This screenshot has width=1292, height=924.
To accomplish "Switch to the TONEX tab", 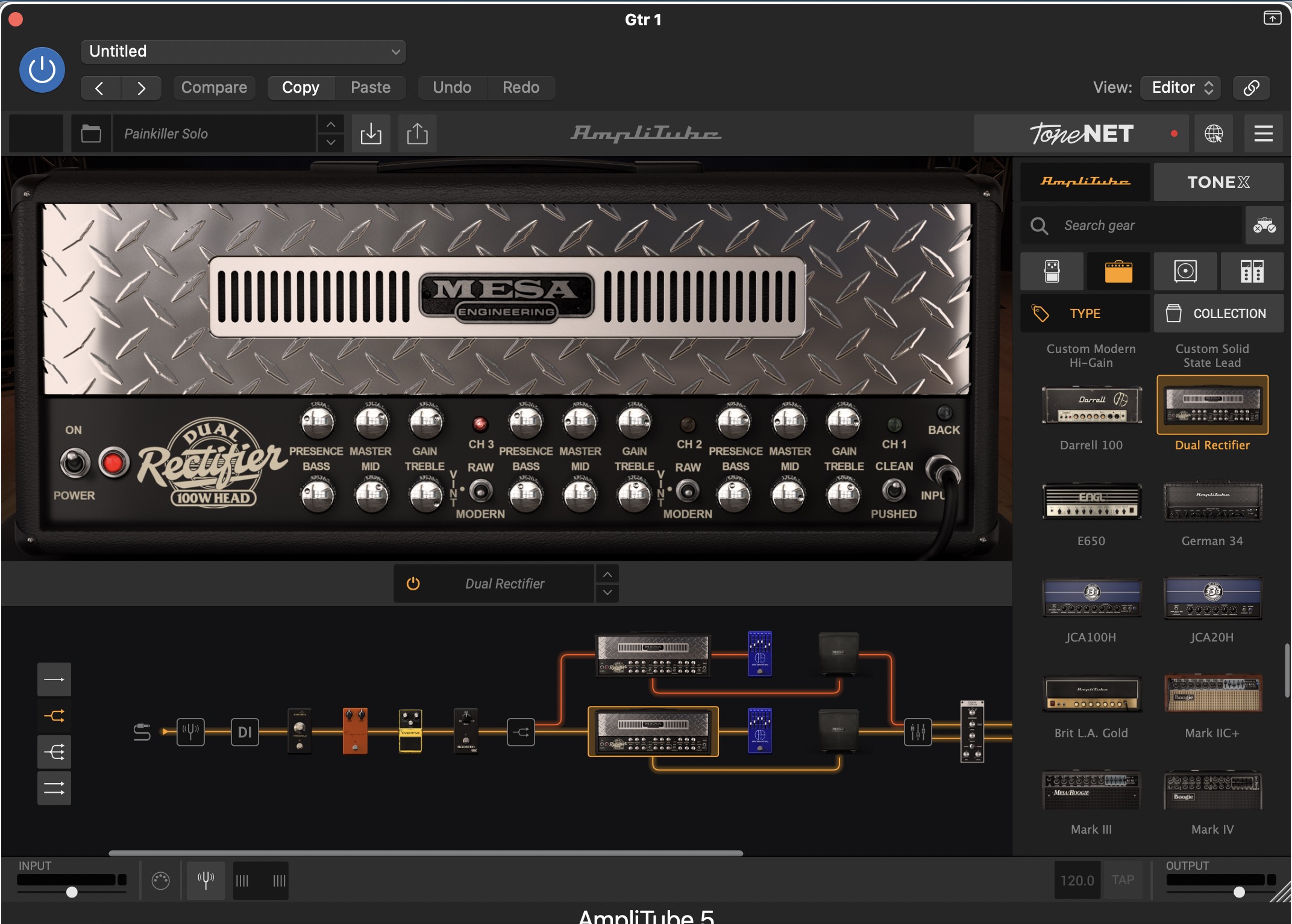I will click(1218, 182).
